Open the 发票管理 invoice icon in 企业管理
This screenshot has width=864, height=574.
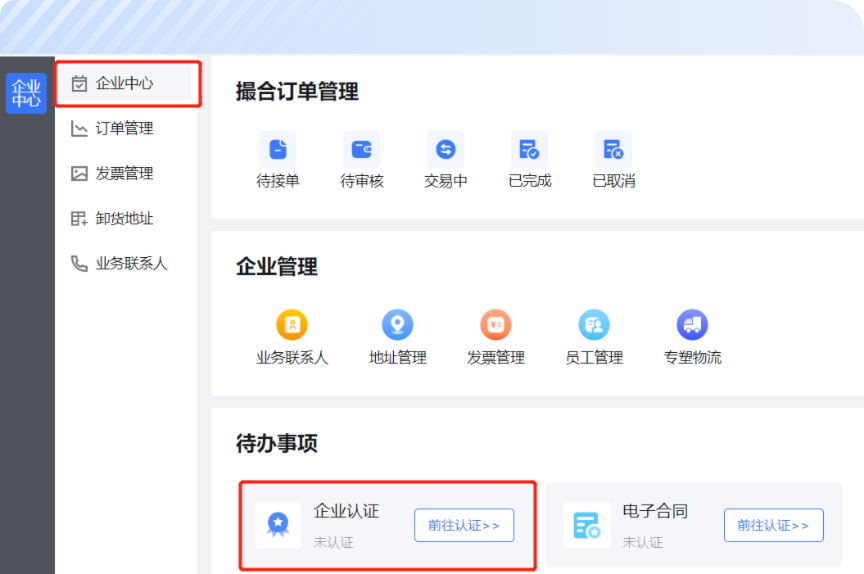(496, 324)
